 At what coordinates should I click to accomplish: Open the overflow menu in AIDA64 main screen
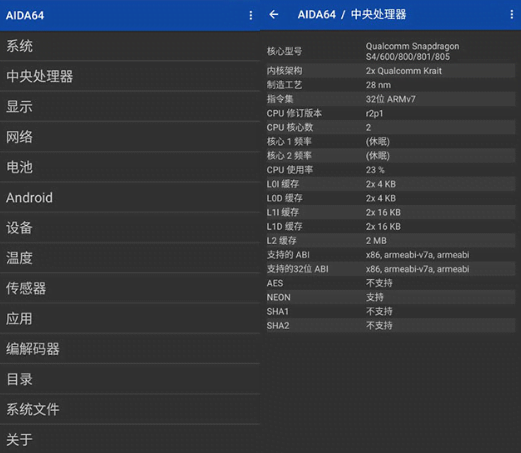point(251,15)
